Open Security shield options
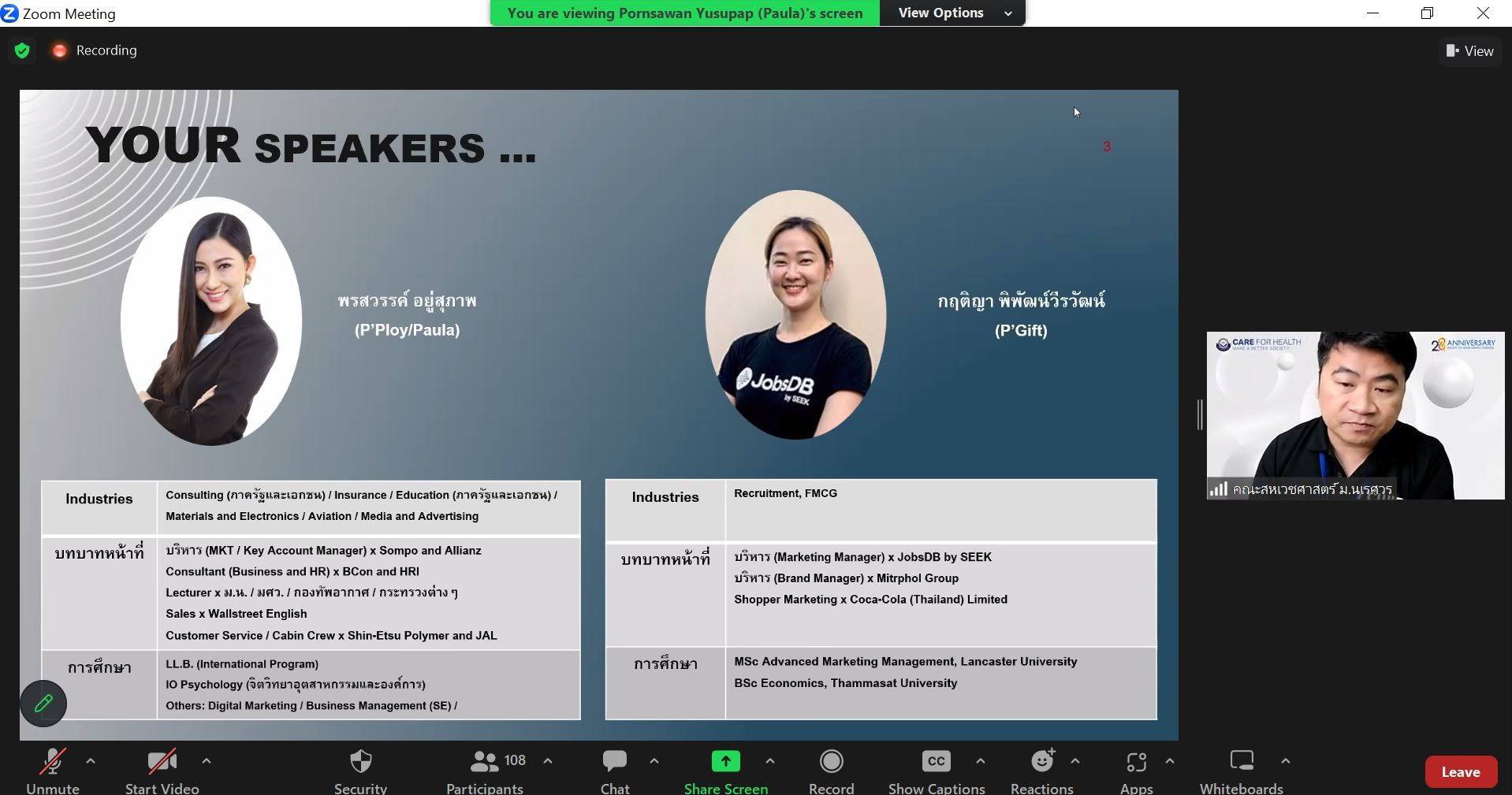The height and width of the screenshot is (795, 1512). coord(360,771)
